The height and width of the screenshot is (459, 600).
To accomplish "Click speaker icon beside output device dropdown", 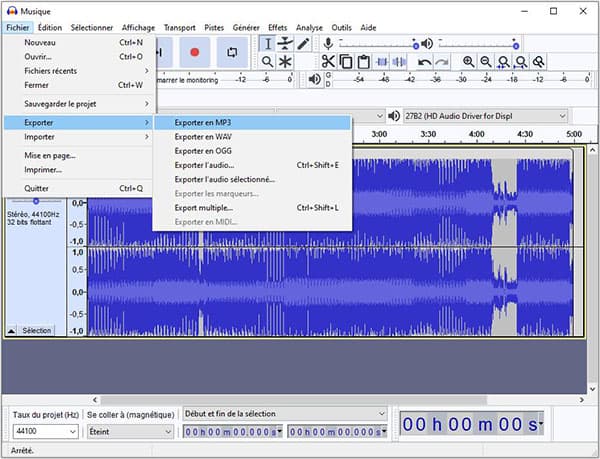I will coord(394,116).
